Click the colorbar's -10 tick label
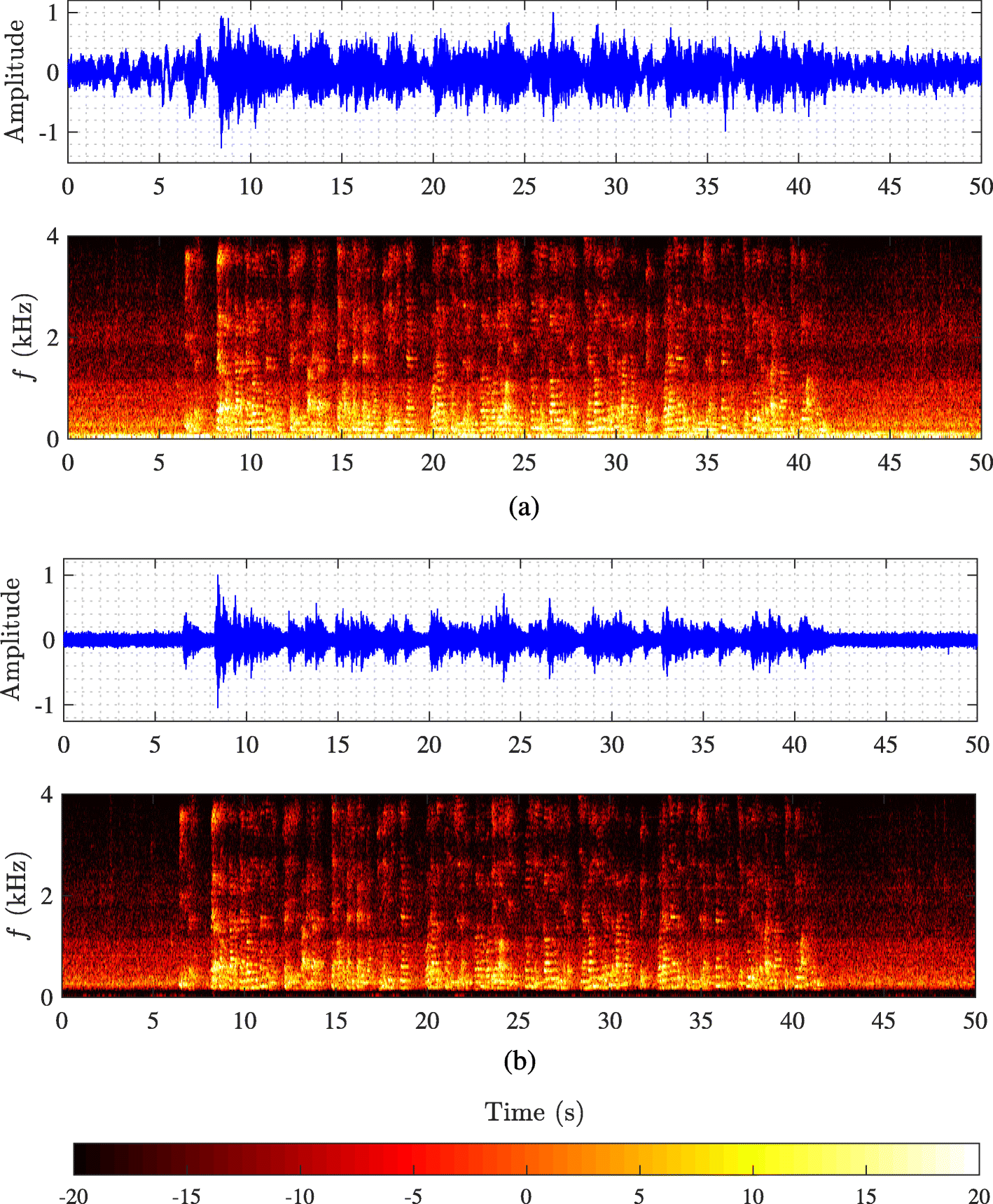The image size is (993, 1204). click(x=300, y=1196)
